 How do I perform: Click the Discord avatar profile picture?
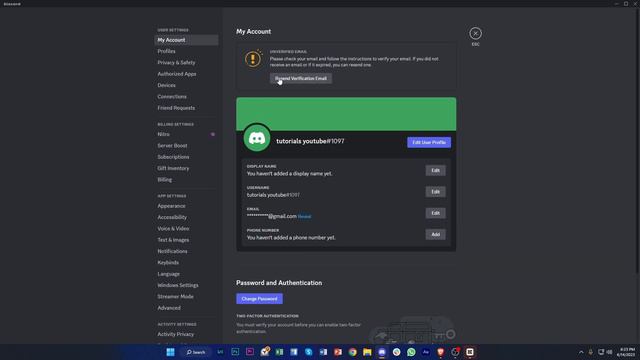pos(257,138)
